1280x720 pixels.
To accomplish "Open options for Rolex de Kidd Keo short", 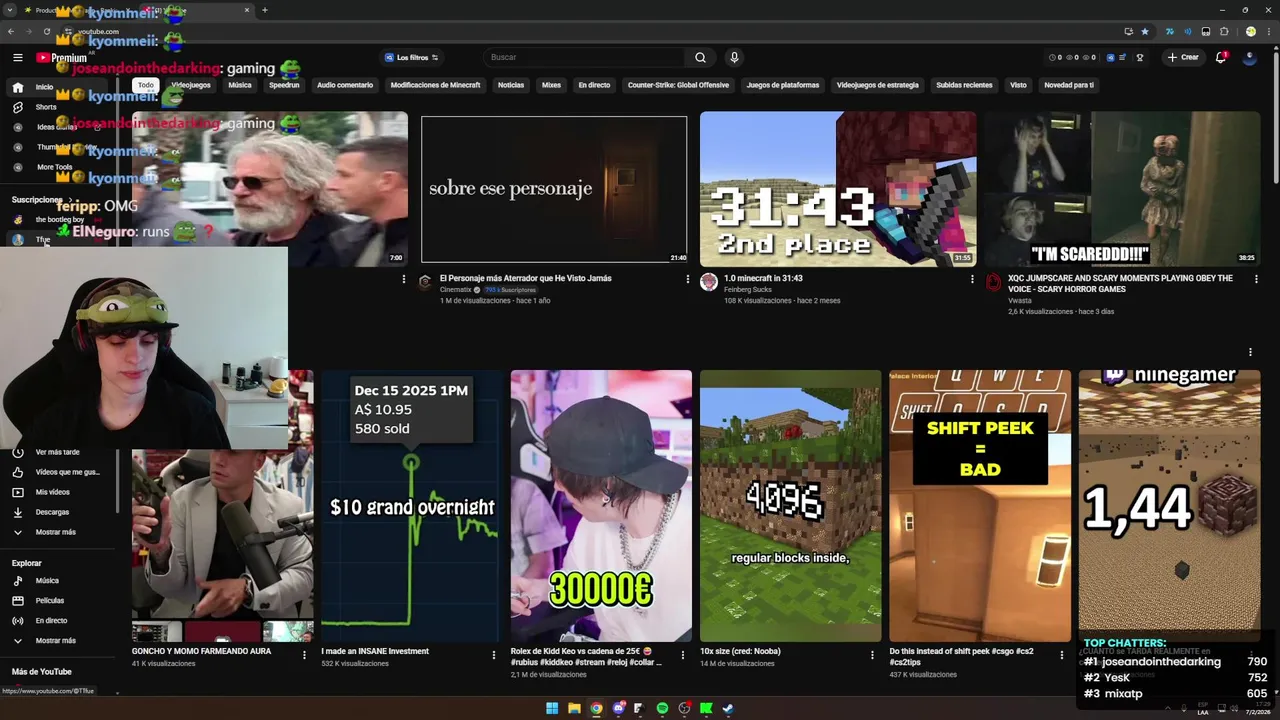I will tap(683, 655).
